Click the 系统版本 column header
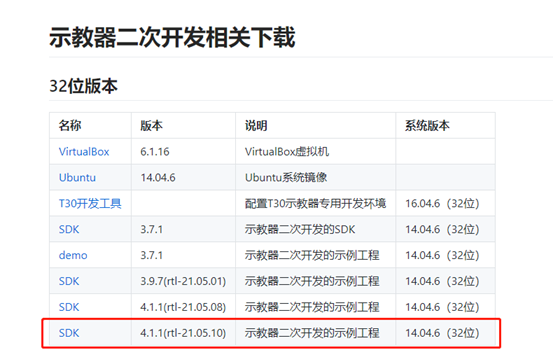 [x=427, y=126]
